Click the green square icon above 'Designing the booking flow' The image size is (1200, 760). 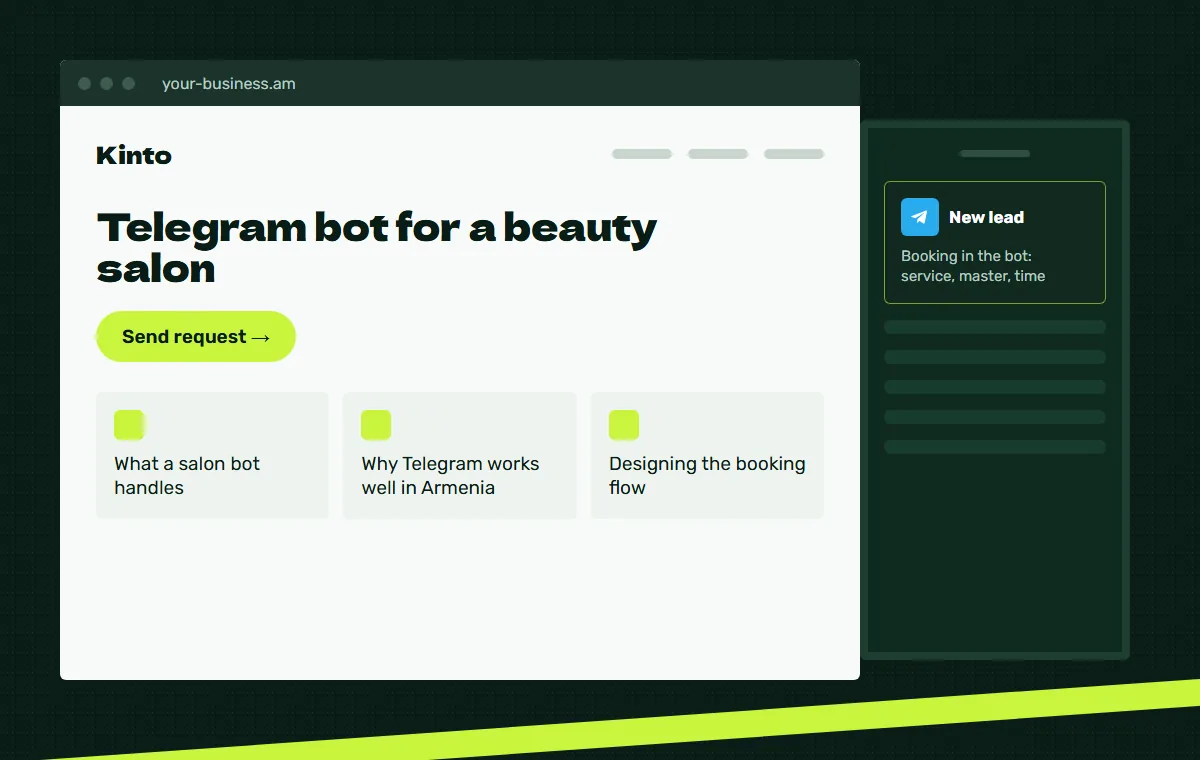tap(624, 425)
